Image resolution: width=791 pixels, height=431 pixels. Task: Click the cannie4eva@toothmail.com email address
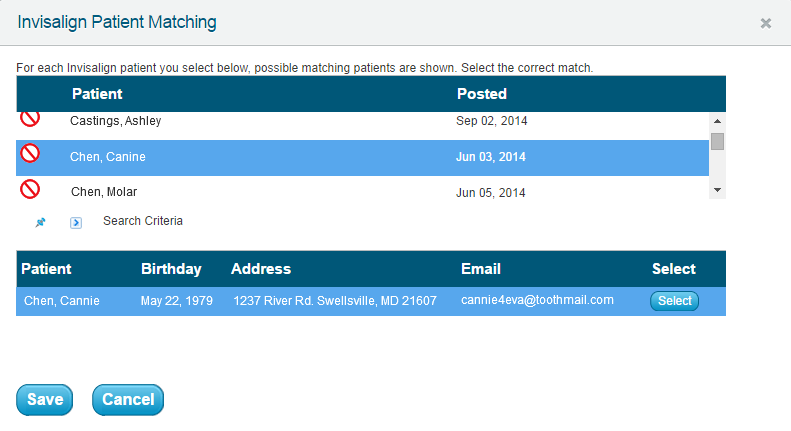point(537,300)
